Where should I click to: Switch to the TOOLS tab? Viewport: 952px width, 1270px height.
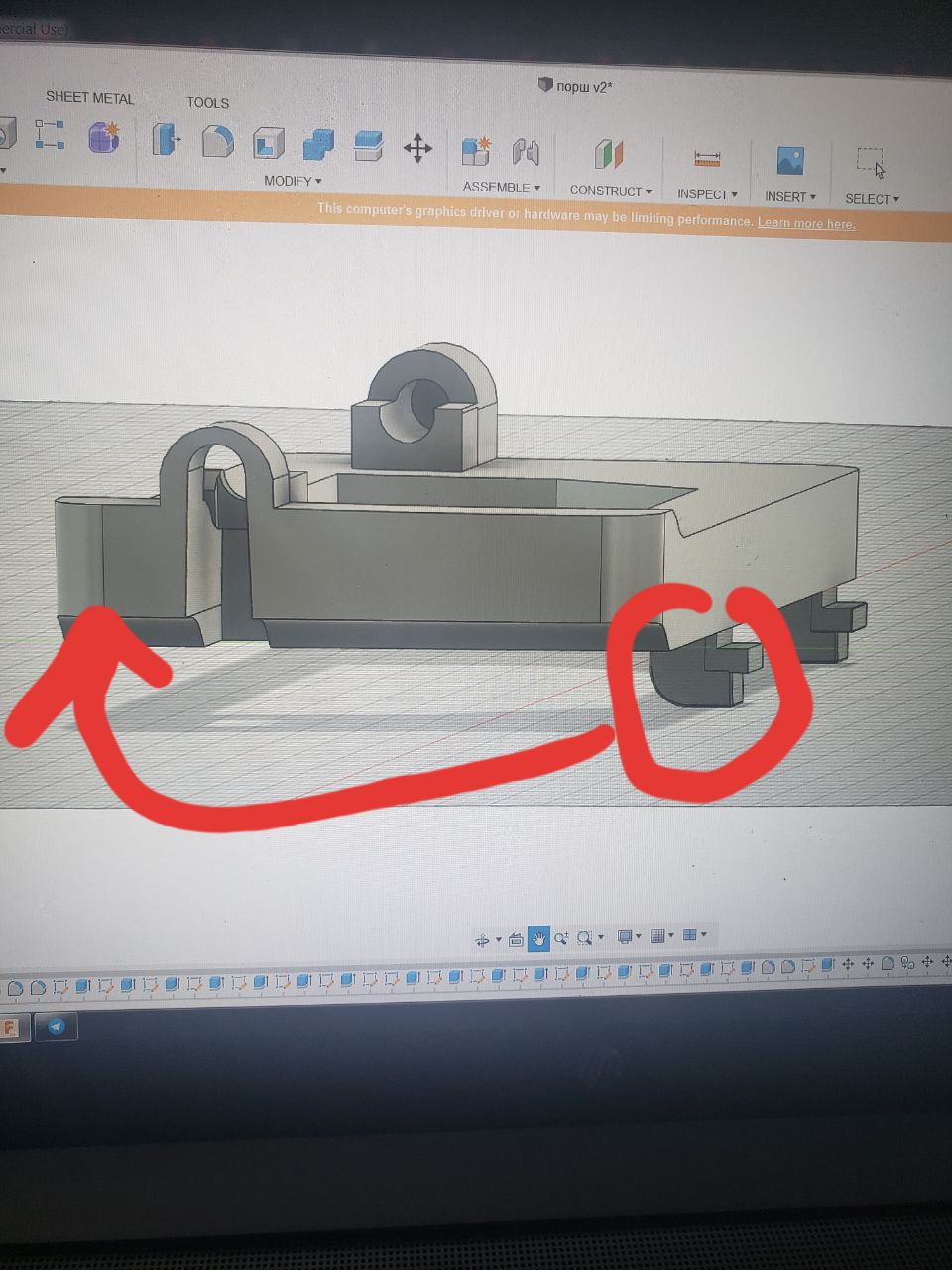[208, 102]
